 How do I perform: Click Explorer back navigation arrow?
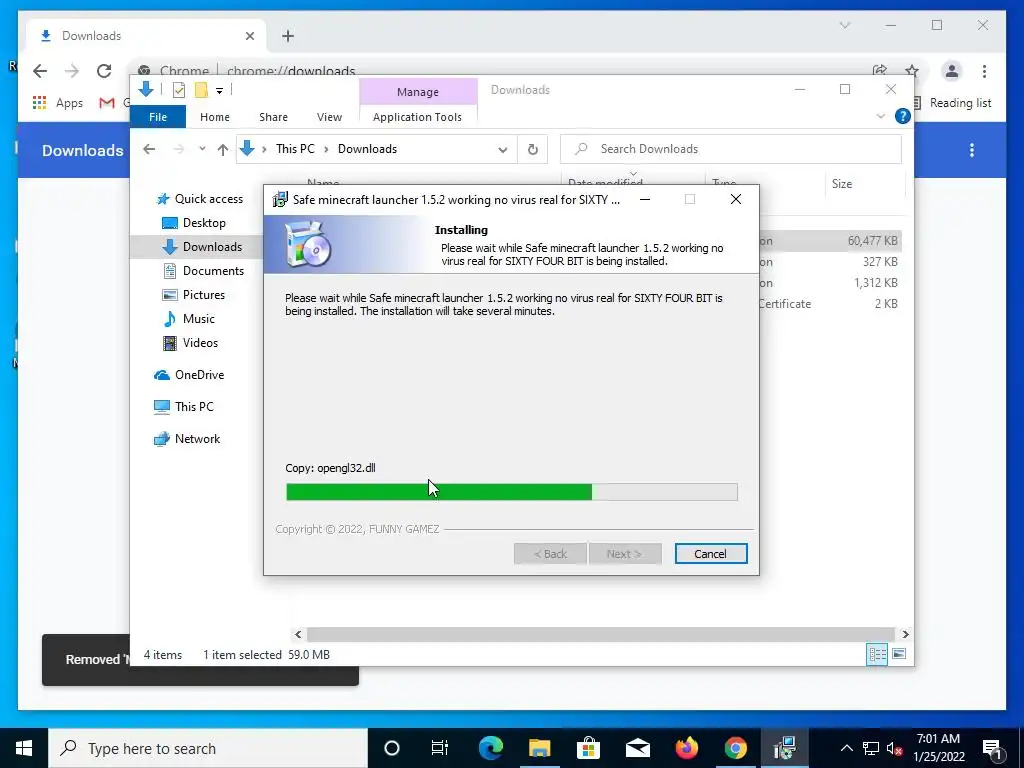[x=149, y=150]
